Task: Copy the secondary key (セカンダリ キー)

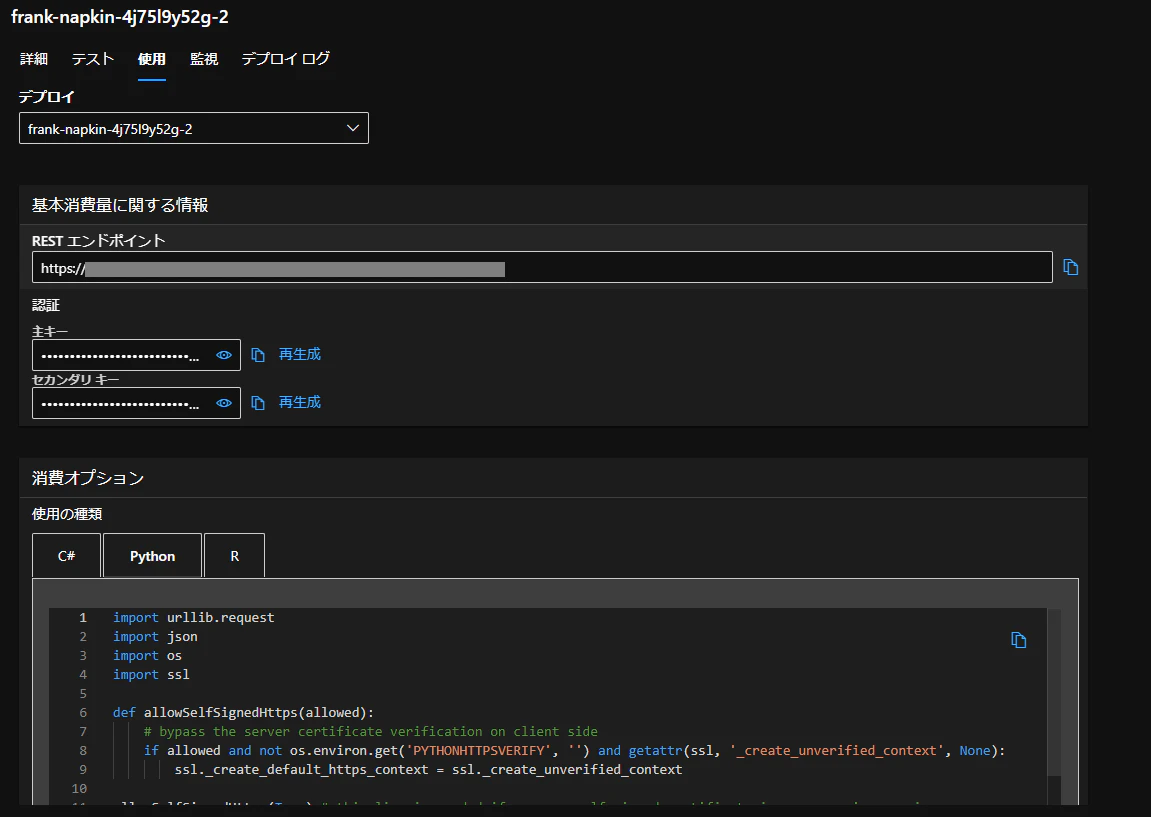Action: click(258, 403)
